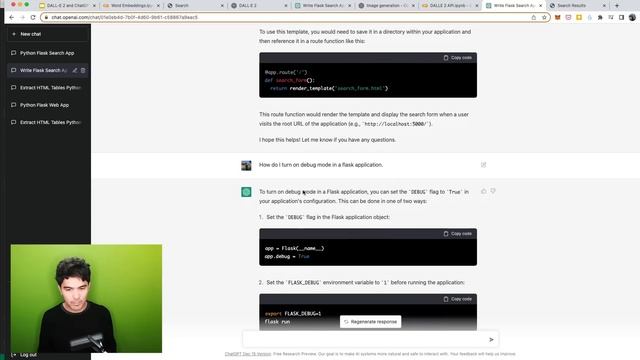Image resolution: width=640 pixels, height=360 pixels.
Task: Switch to the Word Embeddings tab
Action: point(131,6)
